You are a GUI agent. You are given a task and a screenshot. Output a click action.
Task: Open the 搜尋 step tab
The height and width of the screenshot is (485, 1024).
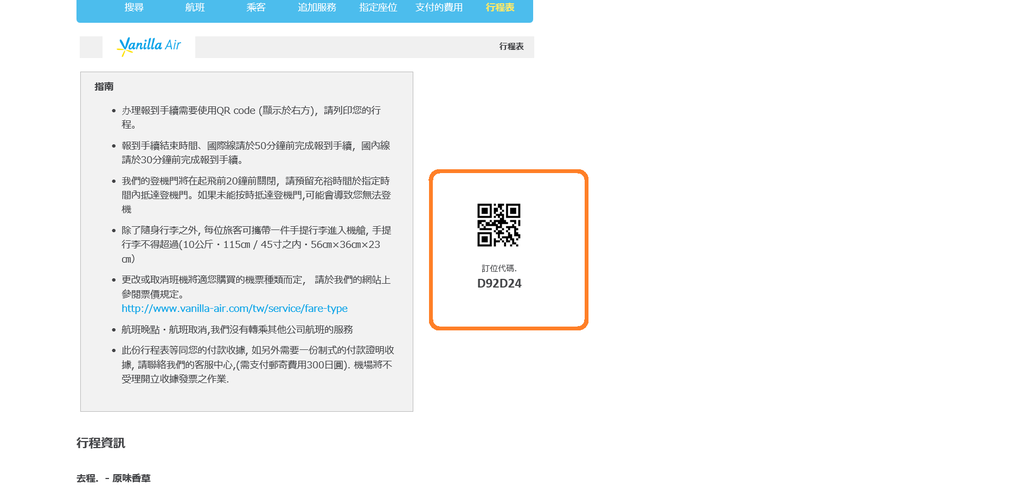point(135,8)
